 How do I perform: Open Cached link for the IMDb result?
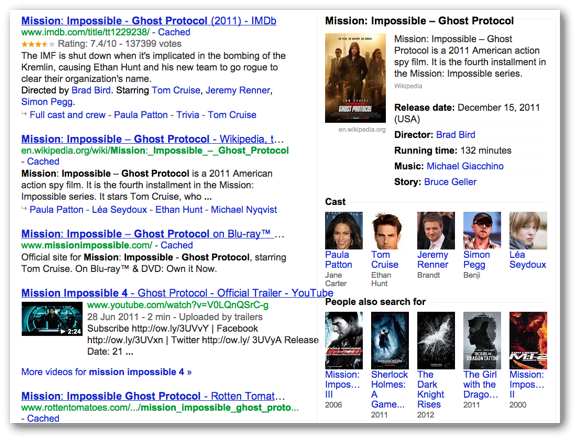[174, 32]
